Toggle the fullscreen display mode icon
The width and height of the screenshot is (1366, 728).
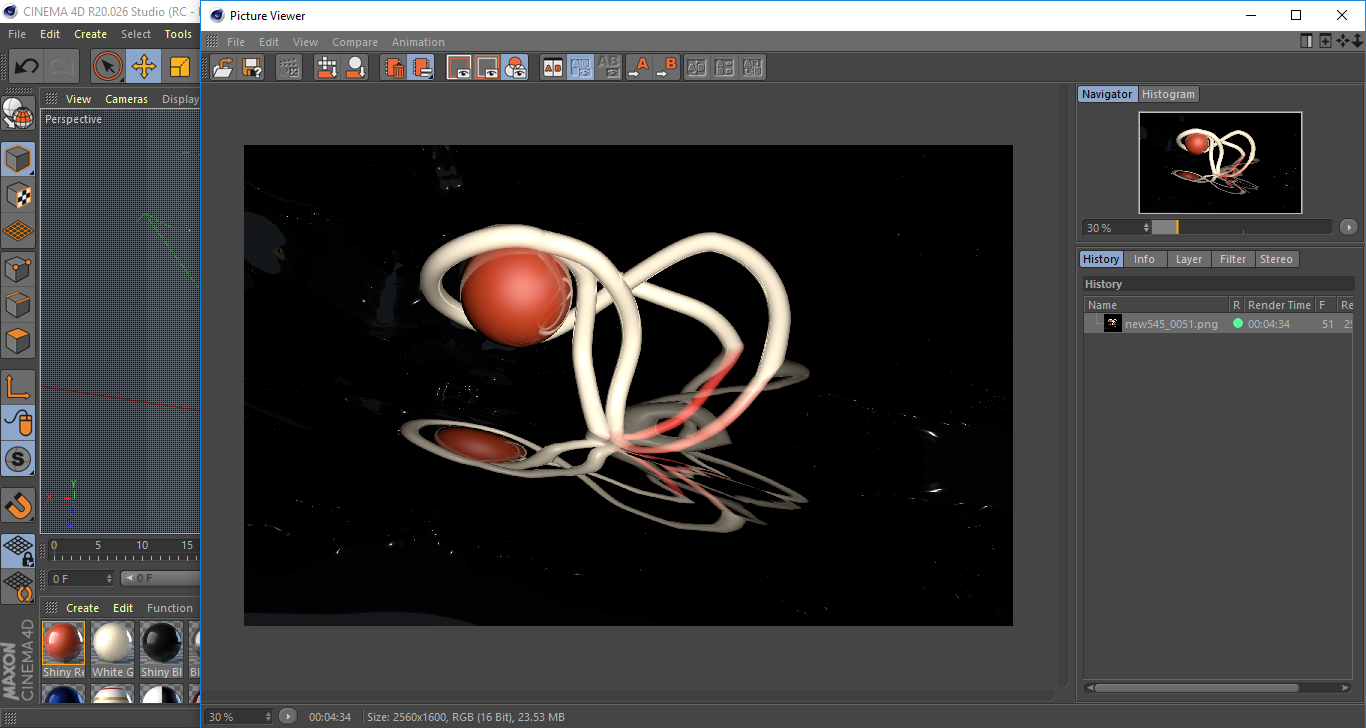tap(459, 67)
